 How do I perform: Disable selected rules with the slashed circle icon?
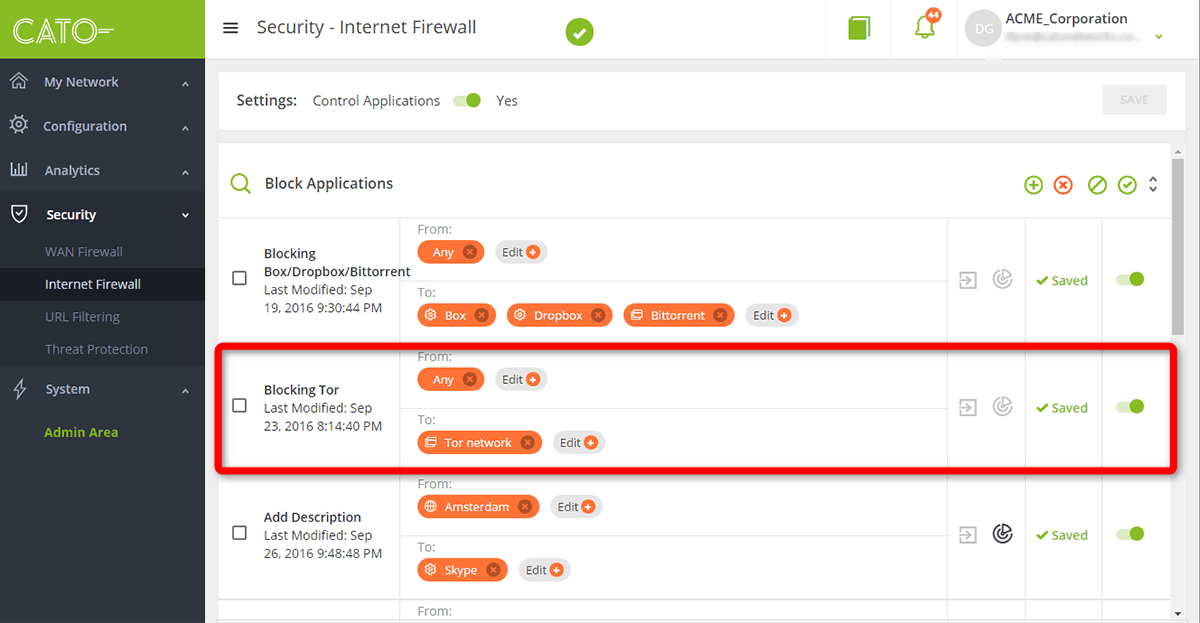coord(1097,185)
